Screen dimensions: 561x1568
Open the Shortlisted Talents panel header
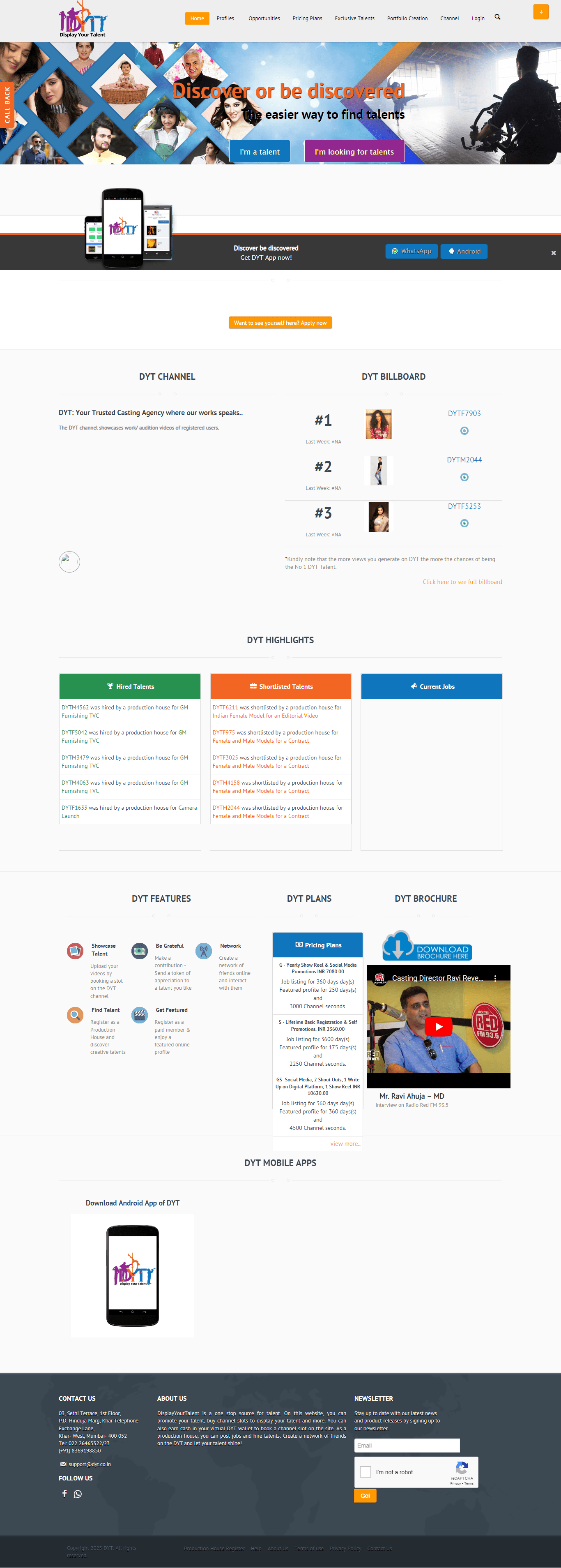pos(280,686)
